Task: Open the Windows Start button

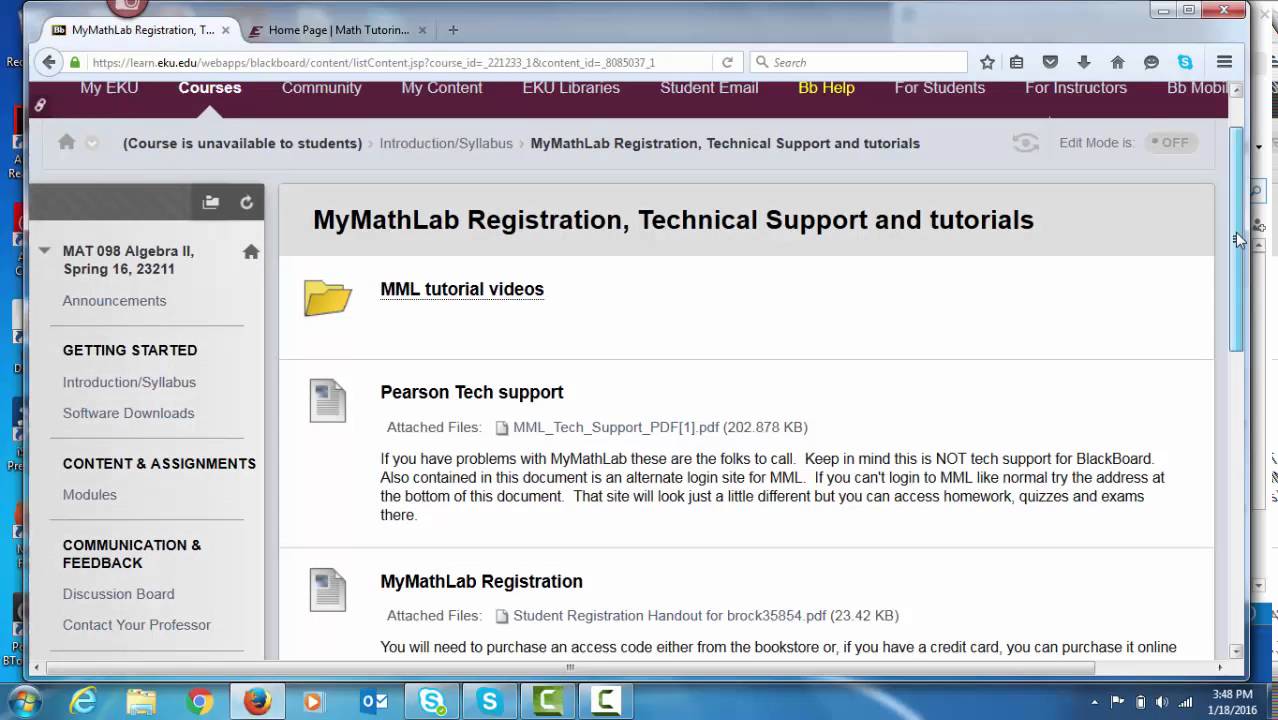Action: tap(22, 701)
